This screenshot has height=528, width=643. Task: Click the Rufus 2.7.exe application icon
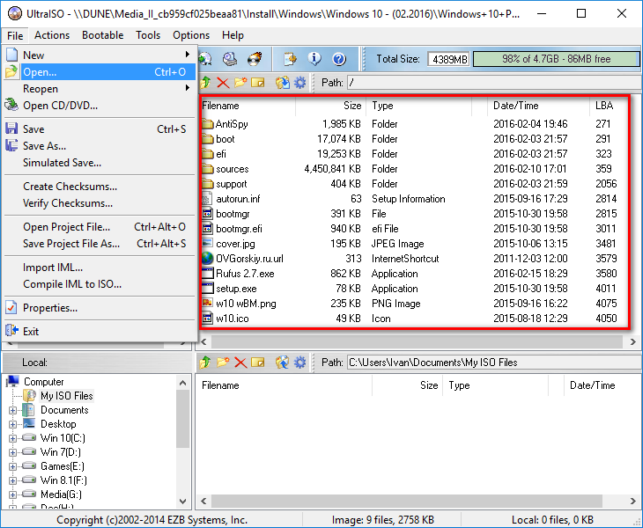point(207,273)
